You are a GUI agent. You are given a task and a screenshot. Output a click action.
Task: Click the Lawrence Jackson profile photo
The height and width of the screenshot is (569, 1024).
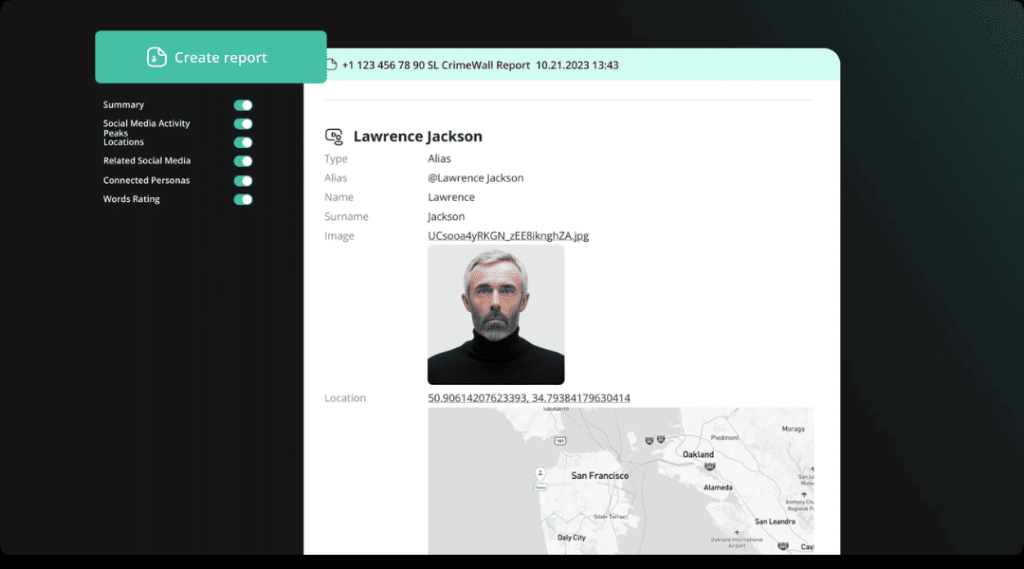click(496, 315)
